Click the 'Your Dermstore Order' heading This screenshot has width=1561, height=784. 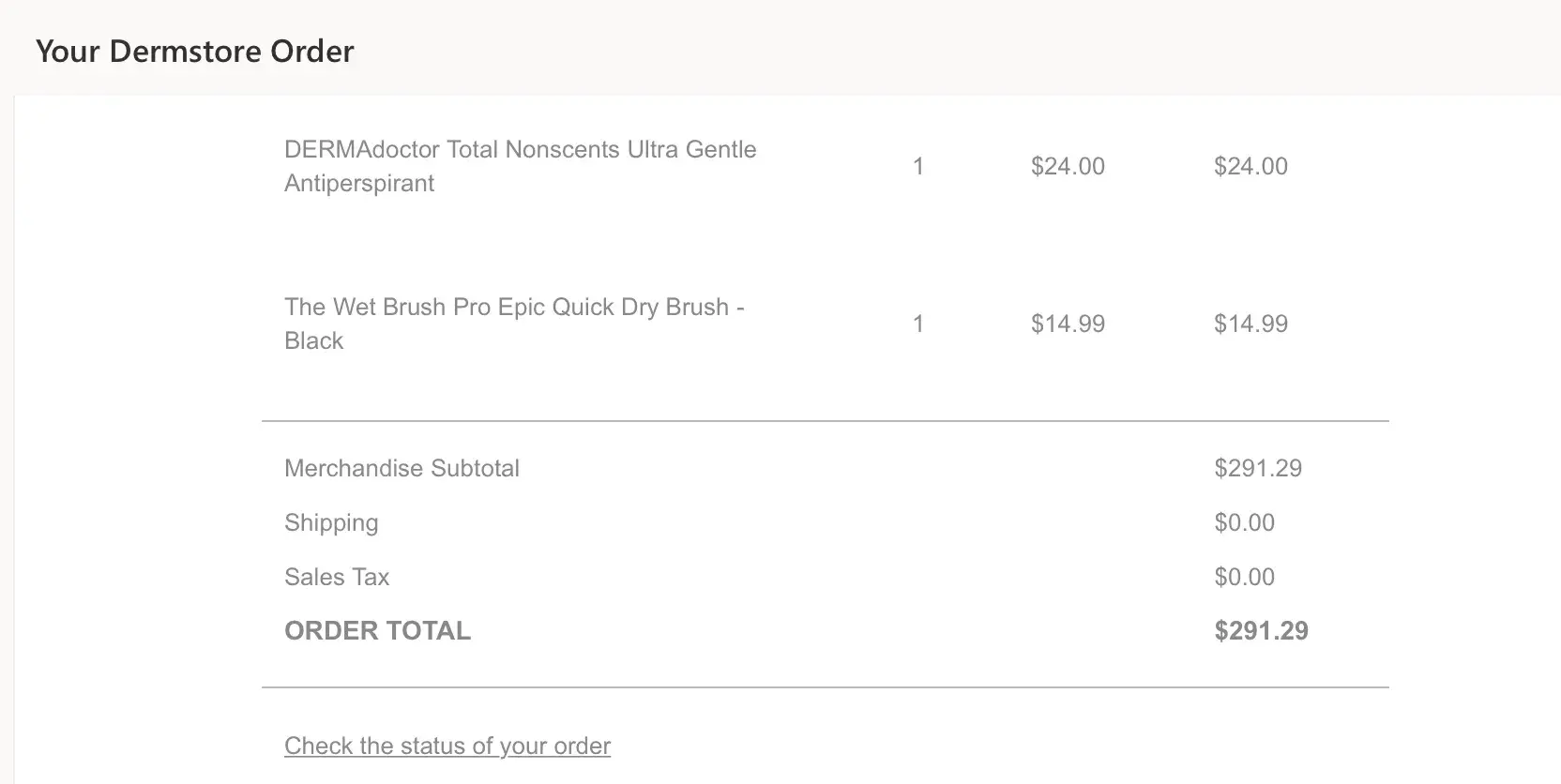[x=195, y=51]
